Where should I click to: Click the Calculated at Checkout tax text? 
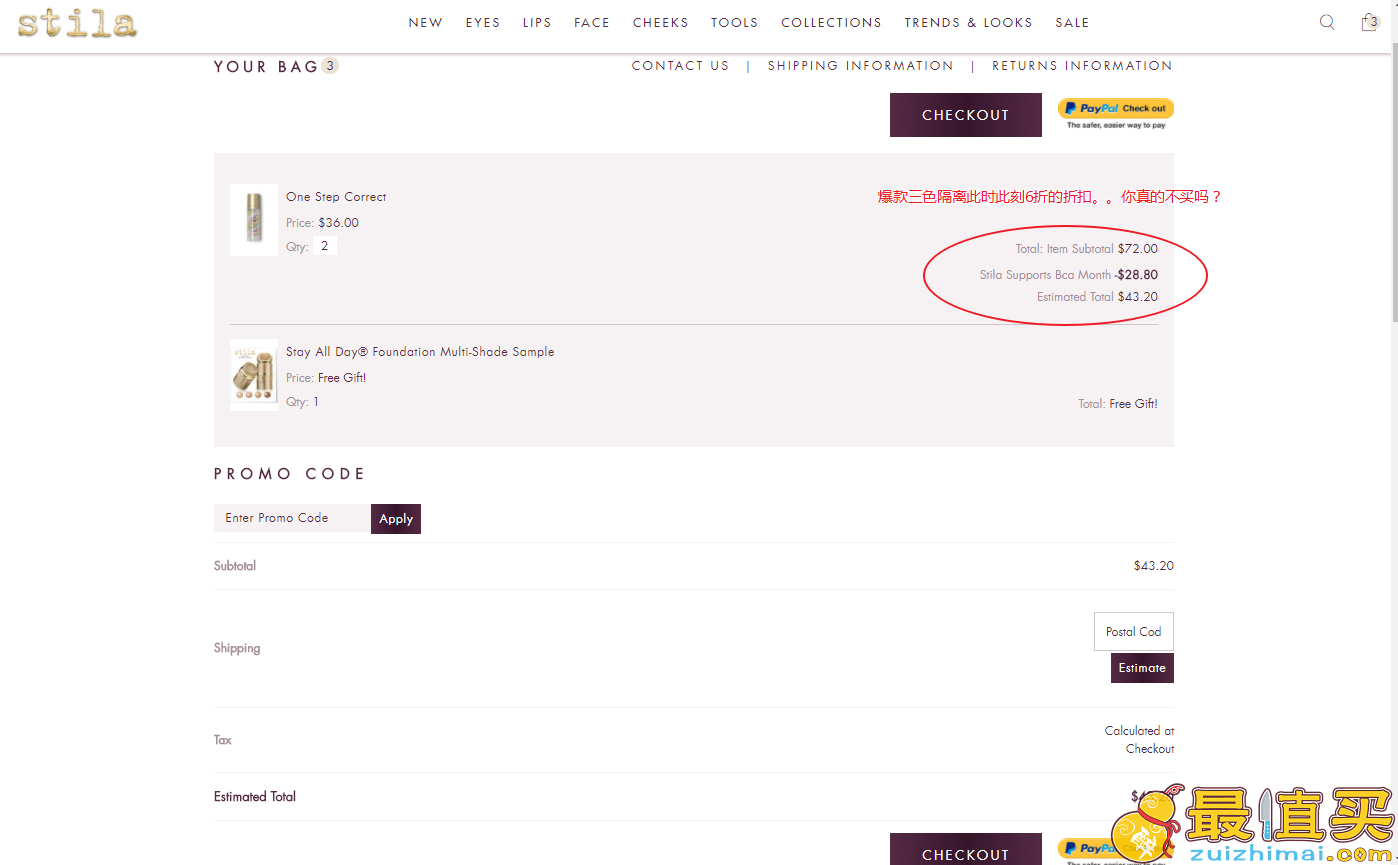click(1140, 740)
